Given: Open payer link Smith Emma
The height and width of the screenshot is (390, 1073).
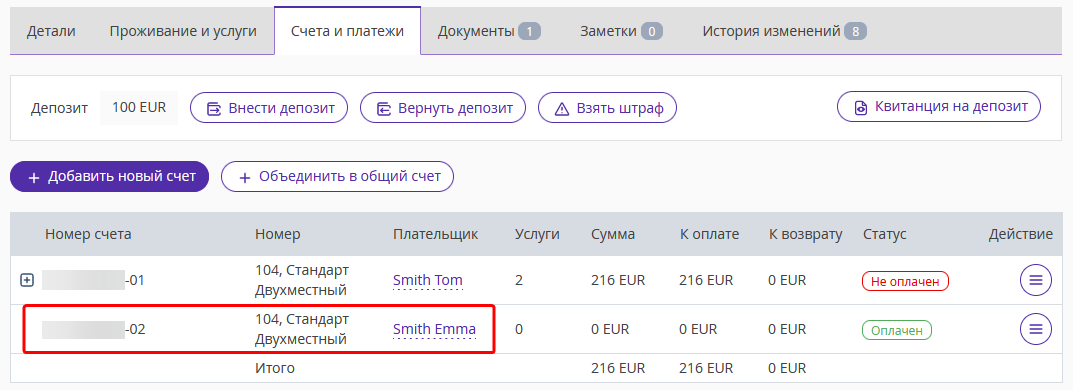Looking at the screenshot, I should pos(435,330).
